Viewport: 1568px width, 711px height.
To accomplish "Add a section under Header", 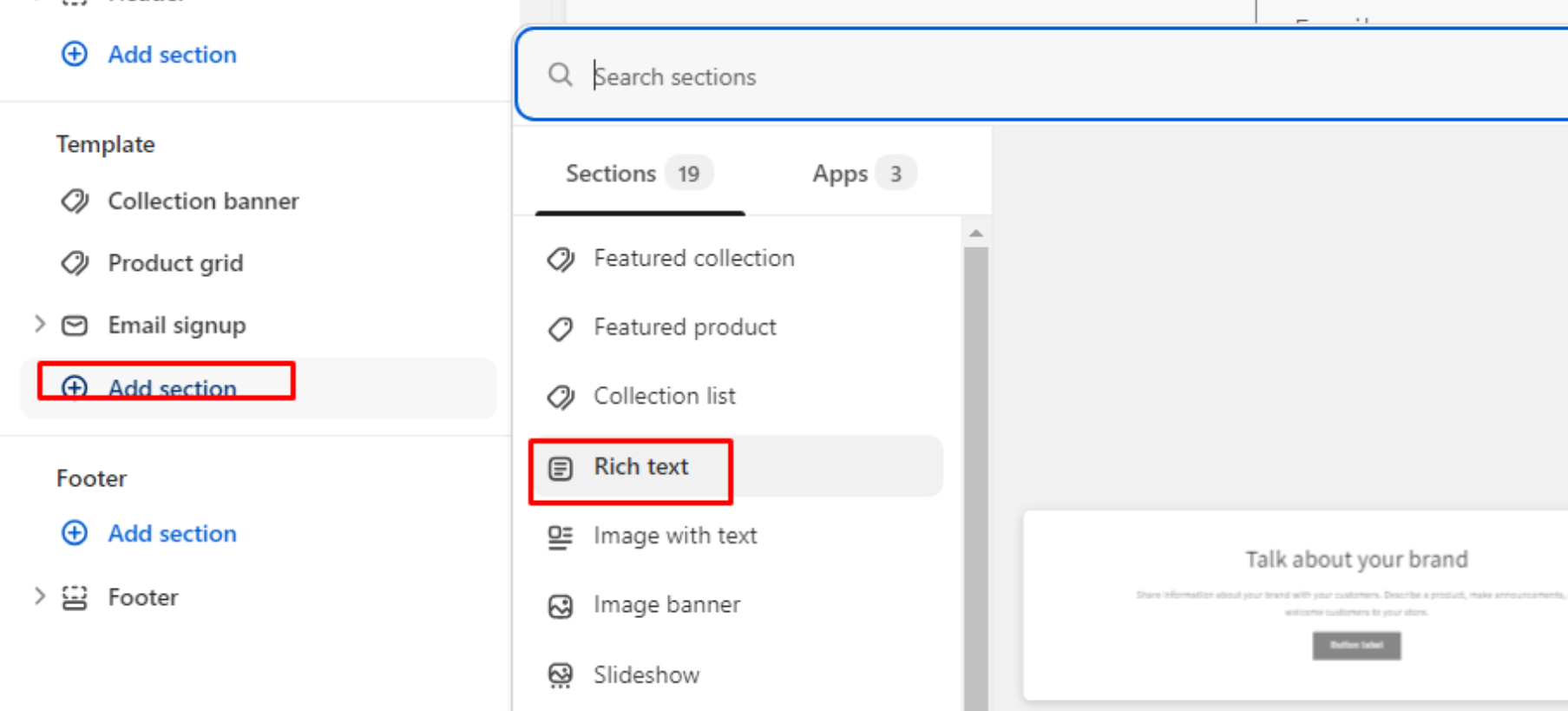I will click(x=172, y=55).
